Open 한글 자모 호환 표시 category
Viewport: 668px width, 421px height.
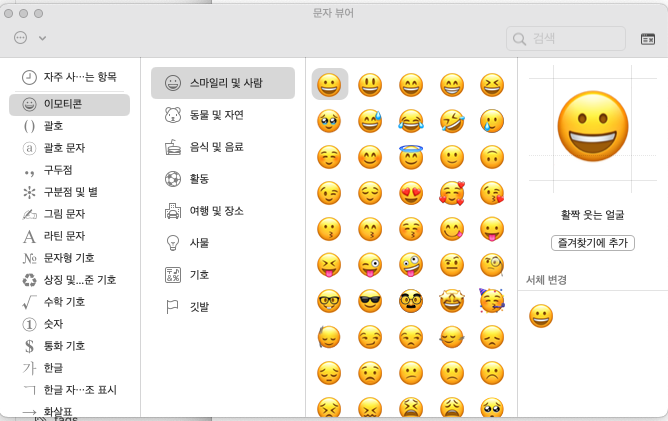[69, 390]
